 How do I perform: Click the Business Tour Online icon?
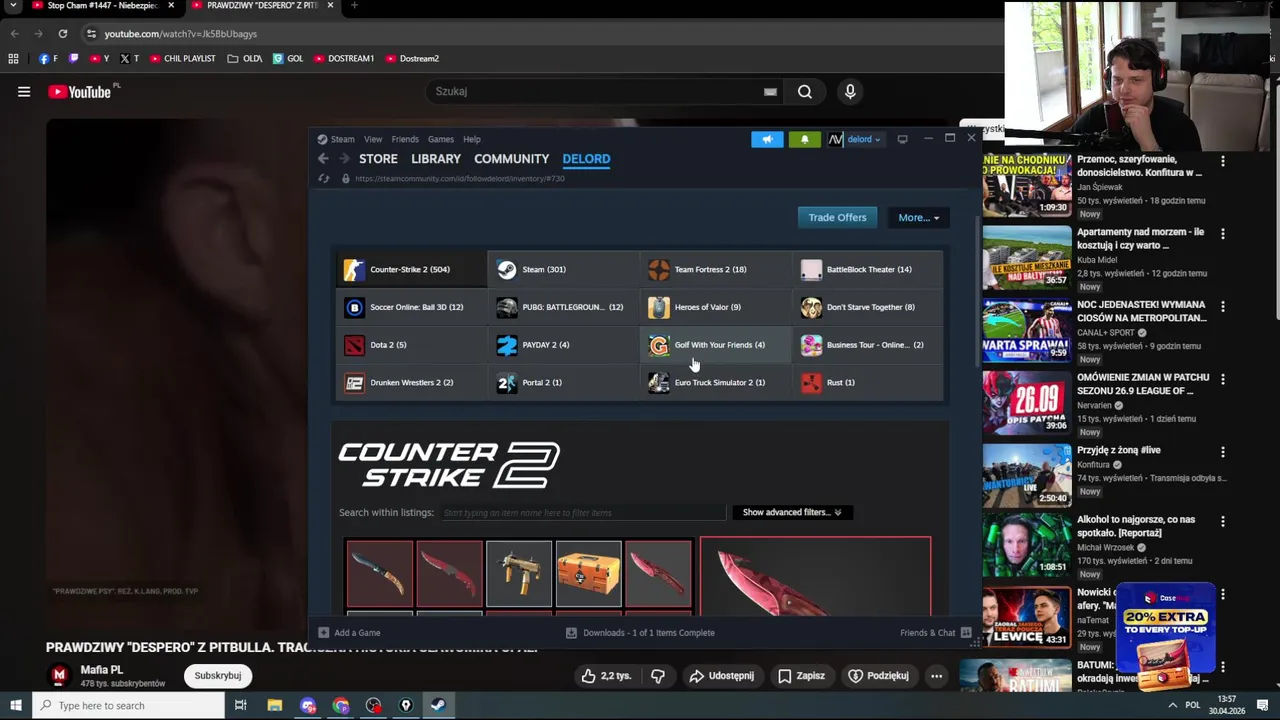[811, 345]
